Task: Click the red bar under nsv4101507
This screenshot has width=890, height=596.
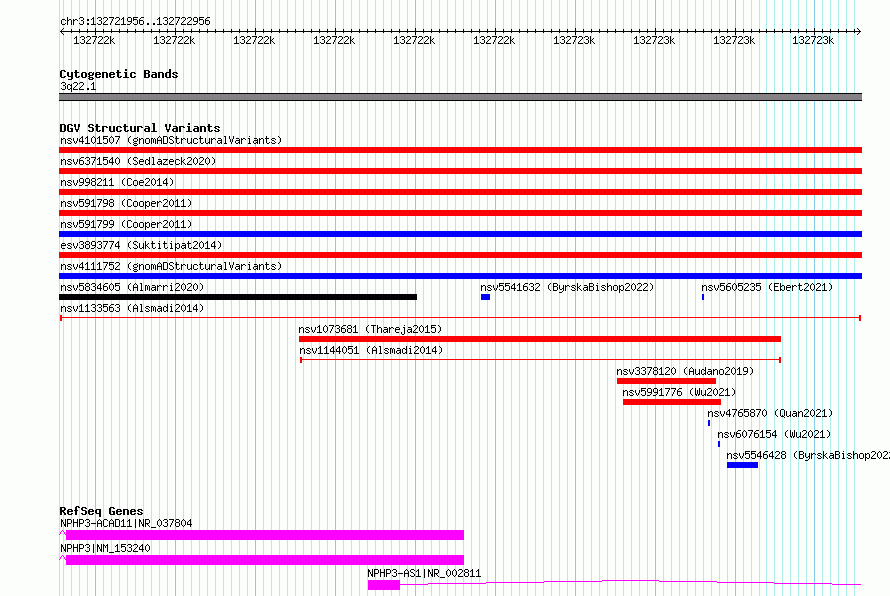Action: coord(460,150)
